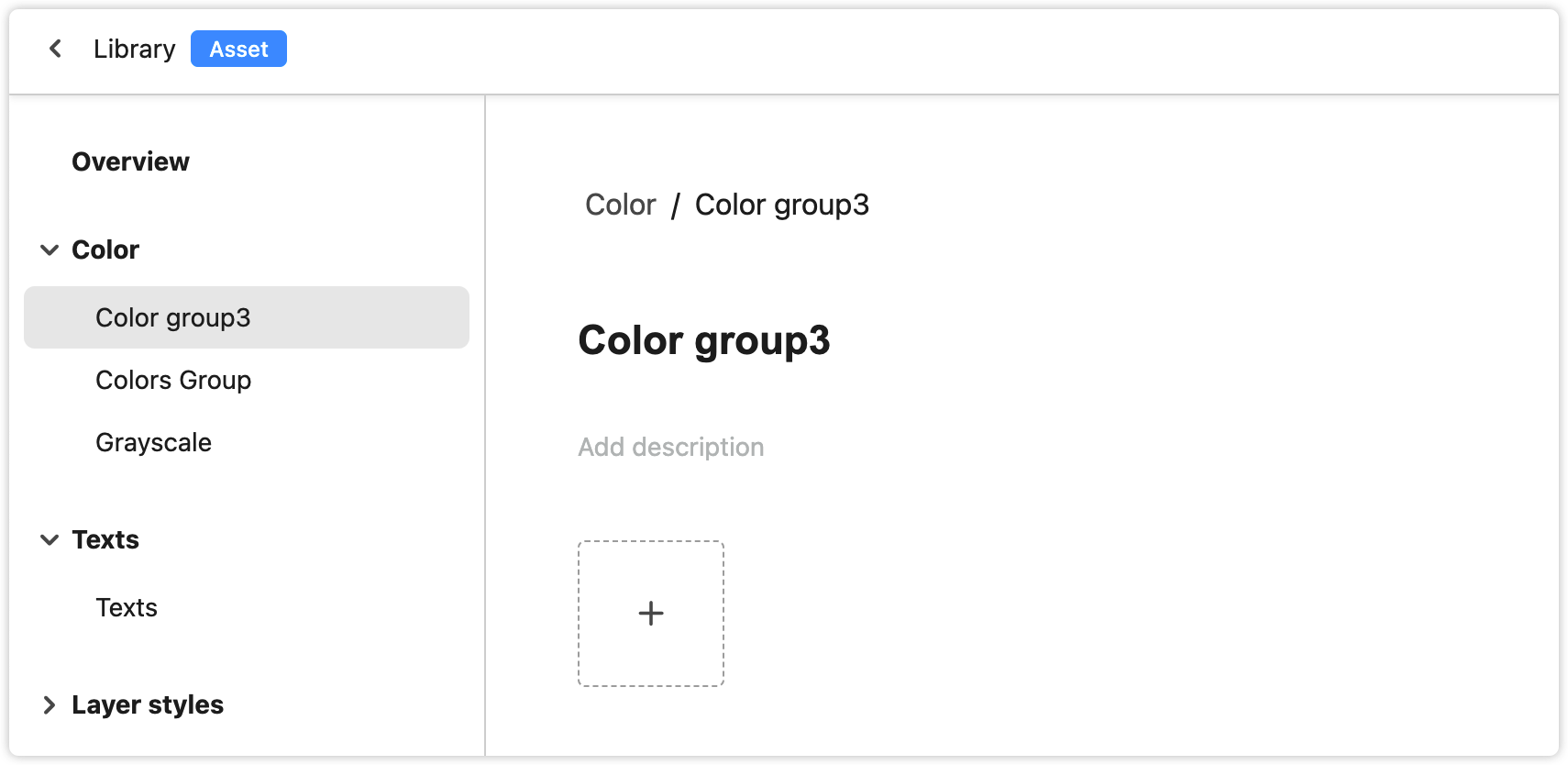This screenshot has height=765, width=1568.
Task: Select Color group3 in sidebar
Action: click(x=247, y=317)
